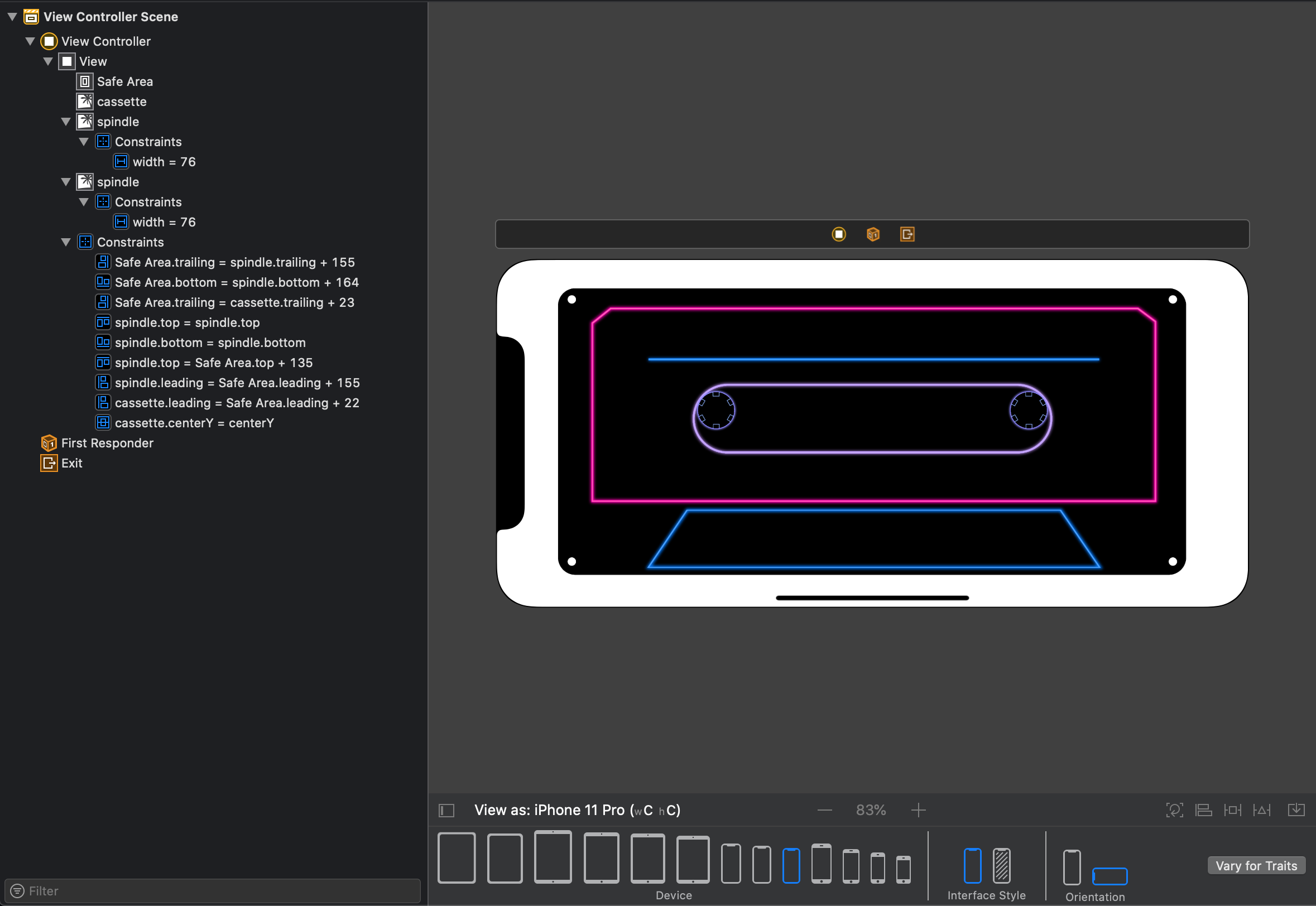Viewport: 1316px width, 906px height.
Task: Click the View as: iPhone 11 Pro label
Action: coord(577,810)
